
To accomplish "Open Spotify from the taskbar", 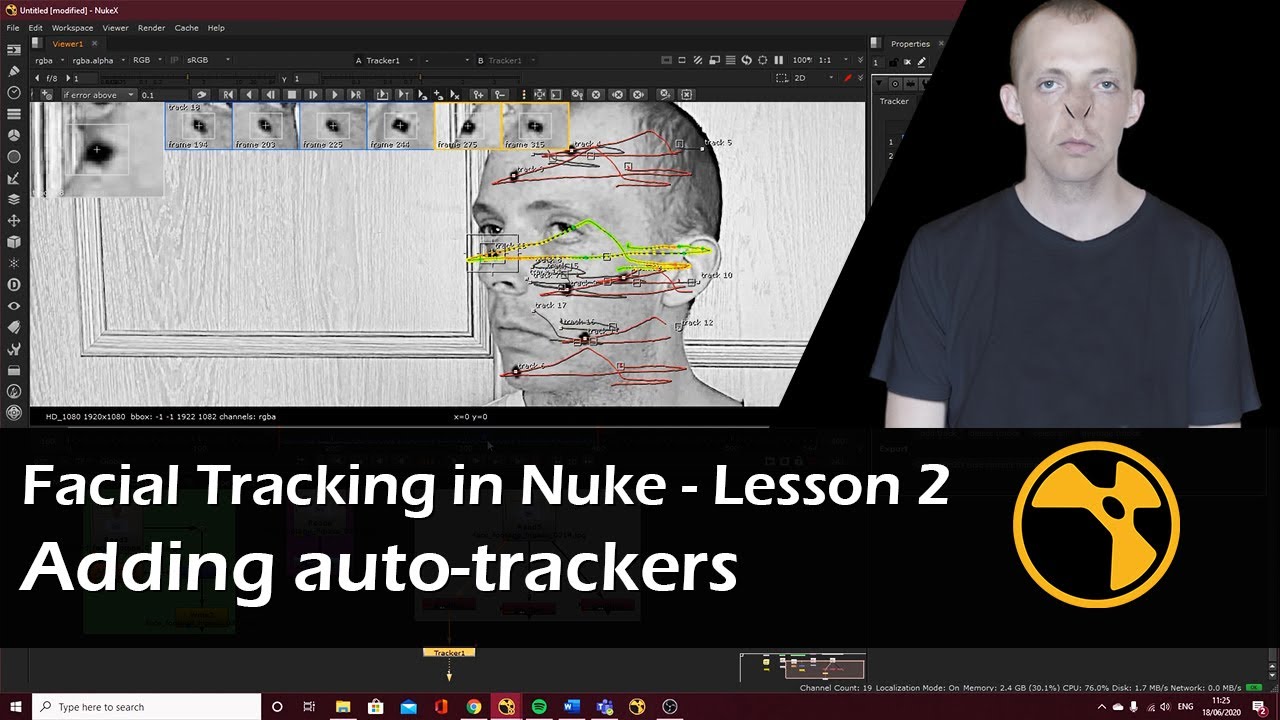I will pyautogui.click(x=539, y=707).
